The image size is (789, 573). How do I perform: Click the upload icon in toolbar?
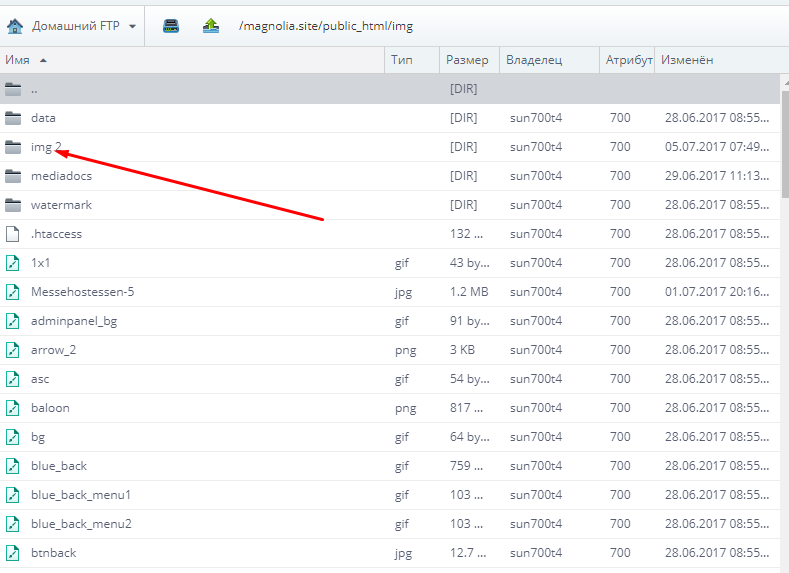[210, 25]
